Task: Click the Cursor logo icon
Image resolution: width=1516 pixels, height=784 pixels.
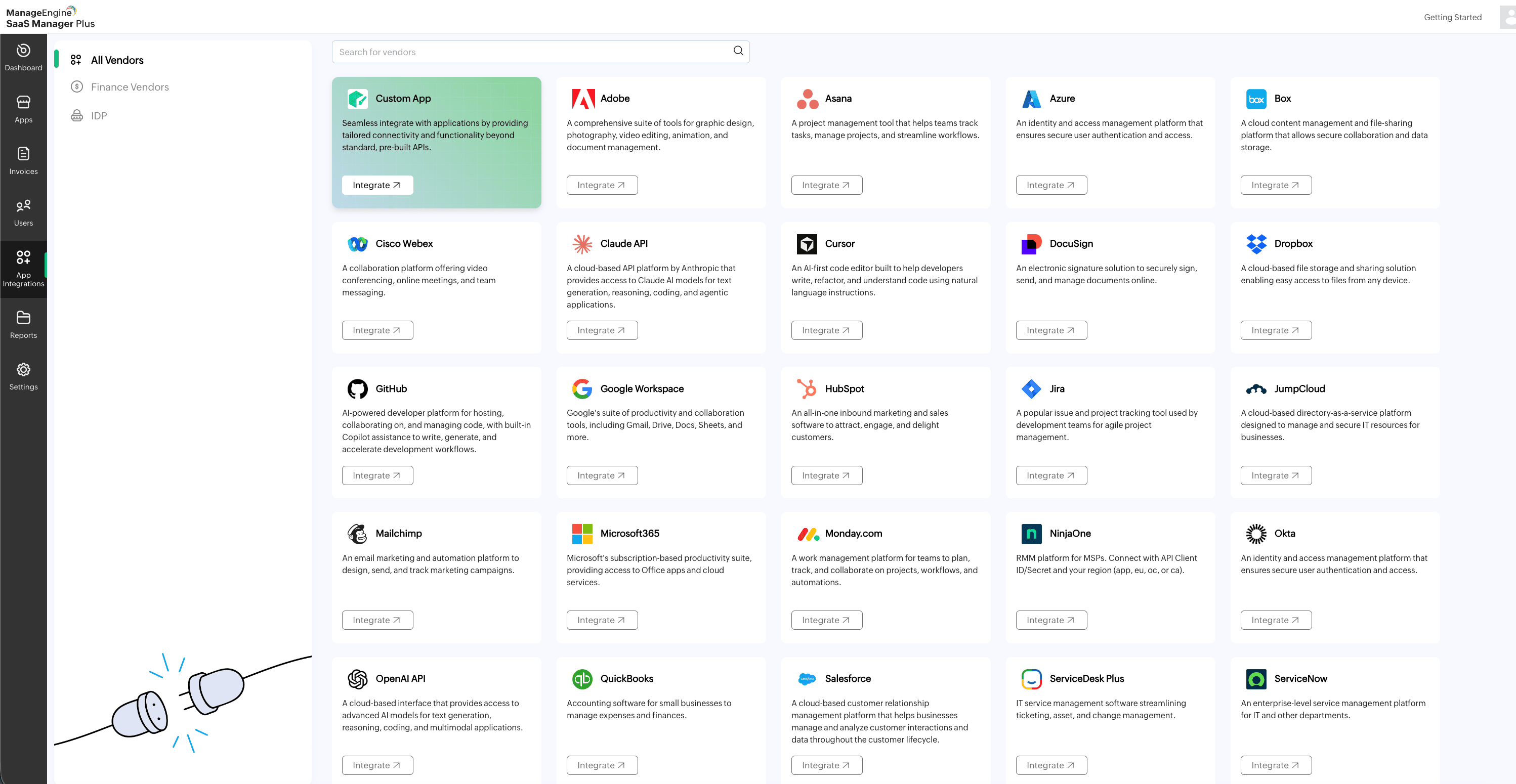Action: [x=807, y=243]
